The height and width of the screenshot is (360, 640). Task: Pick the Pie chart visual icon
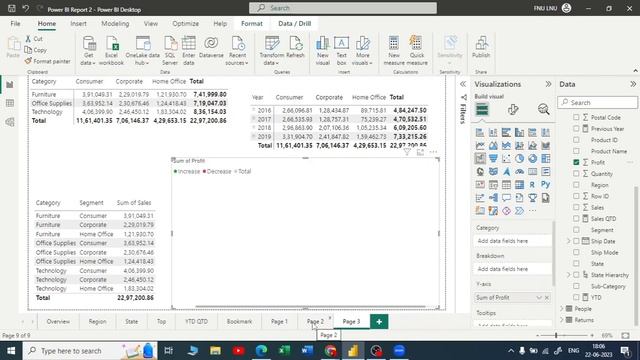point(519,159)
